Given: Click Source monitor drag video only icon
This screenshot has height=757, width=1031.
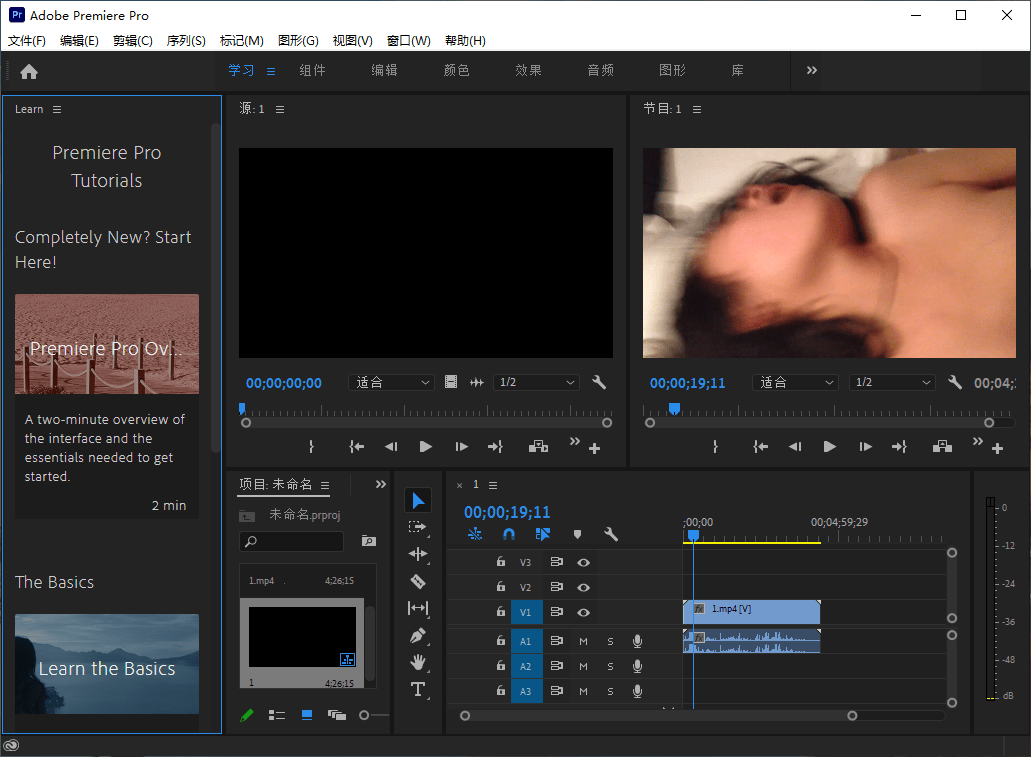Looking at the screenshot, I should tap(450, 382).
